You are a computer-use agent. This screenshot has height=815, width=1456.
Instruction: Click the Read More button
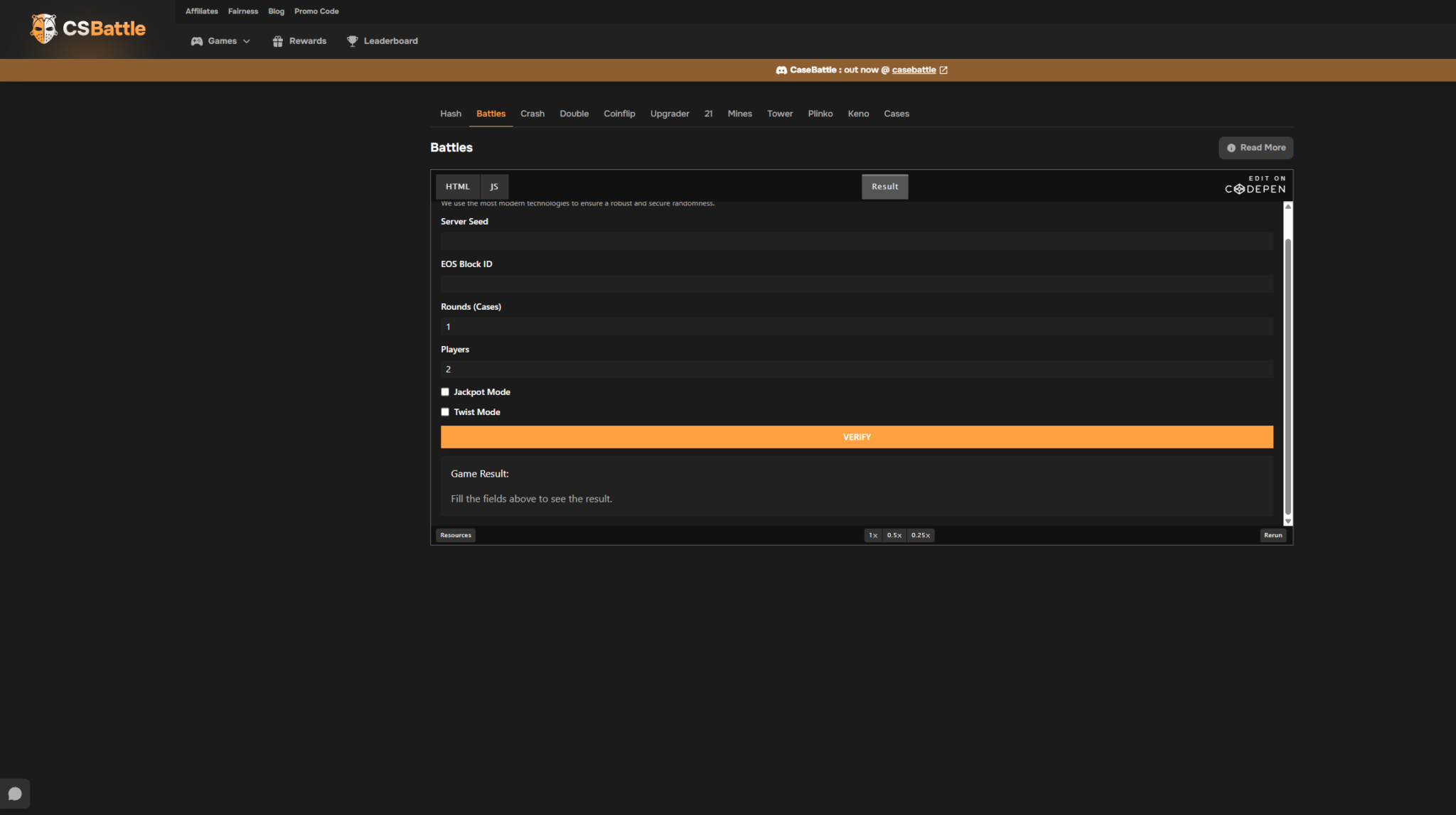(x=1256, y=148)
